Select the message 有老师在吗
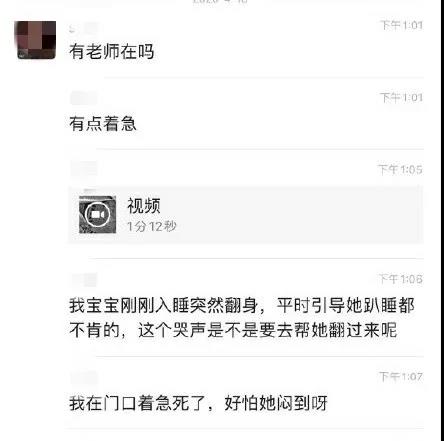This screenshot has width=444, height=441. [112, 52]
